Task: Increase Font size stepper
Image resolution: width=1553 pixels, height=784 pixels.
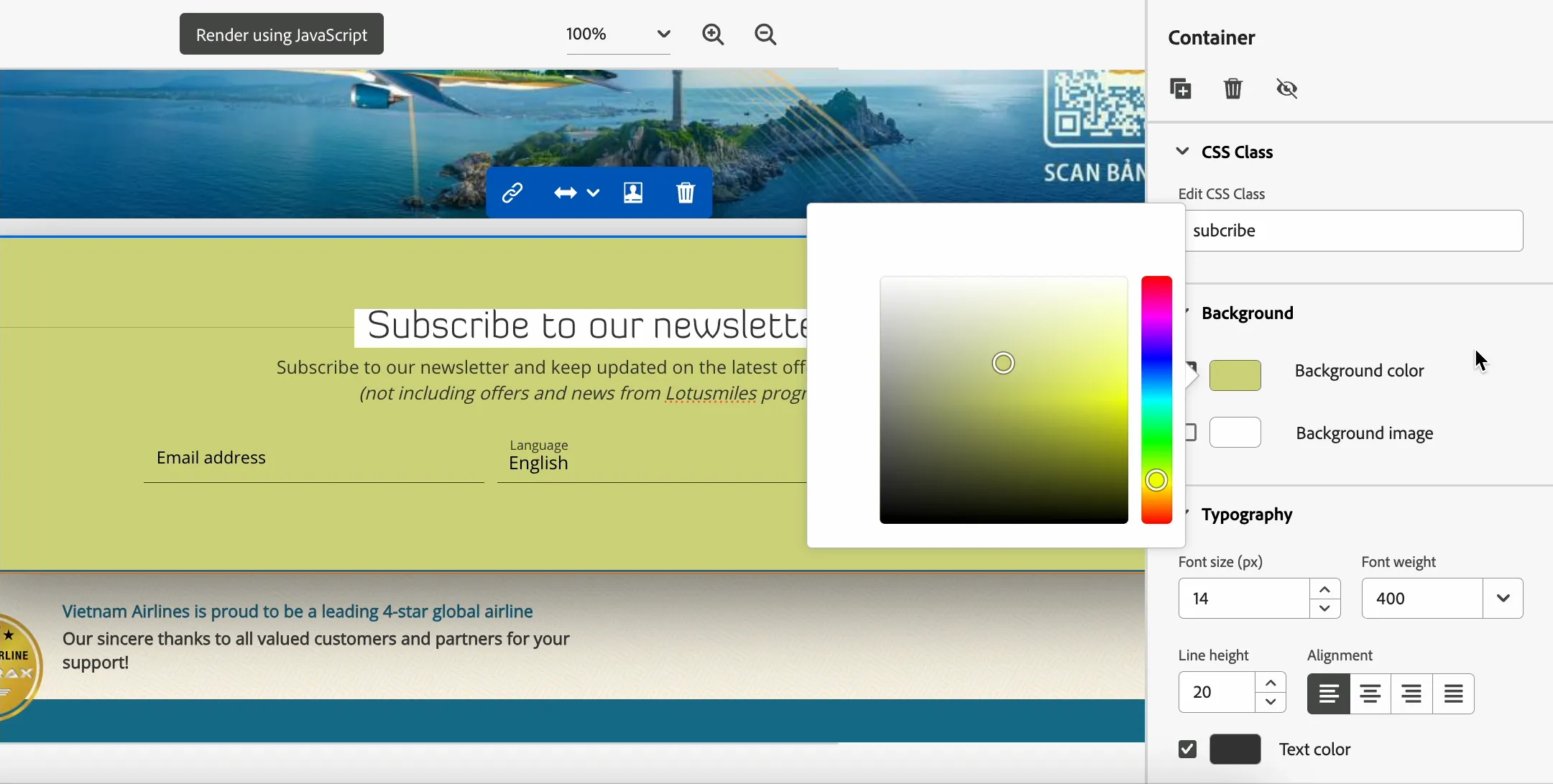Action: coord(1324,589)
